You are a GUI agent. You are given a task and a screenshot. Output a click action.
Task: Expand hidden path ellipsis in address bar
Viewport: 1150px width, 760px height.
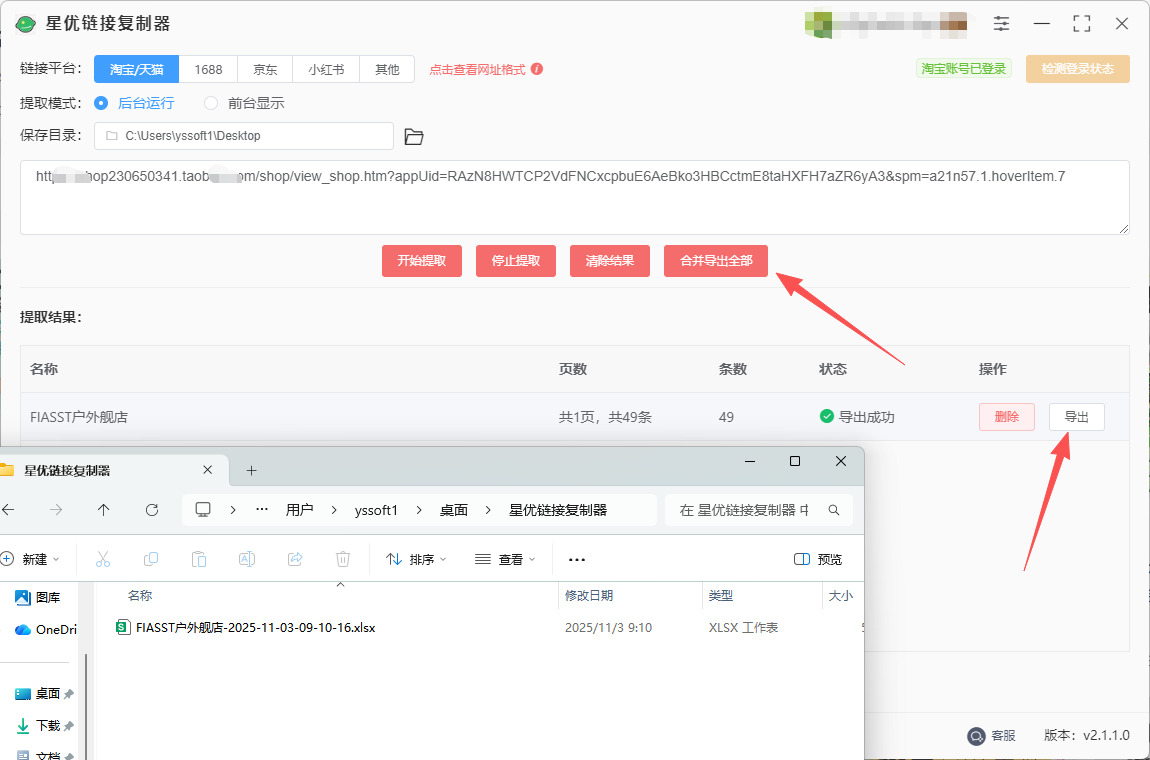[262, 510]
